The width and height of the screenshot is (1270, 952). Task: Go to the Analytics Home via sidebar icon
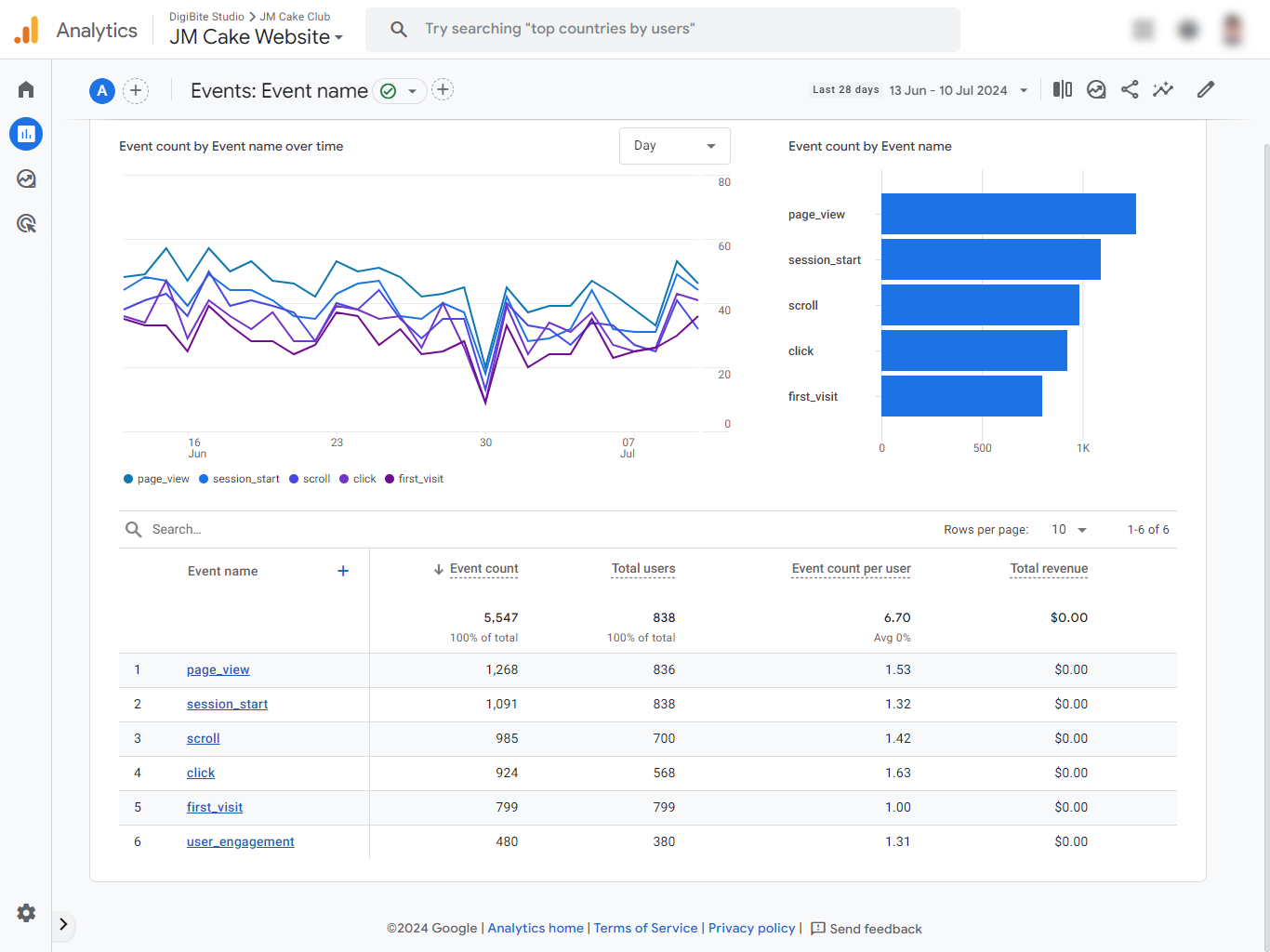(25, 89)
